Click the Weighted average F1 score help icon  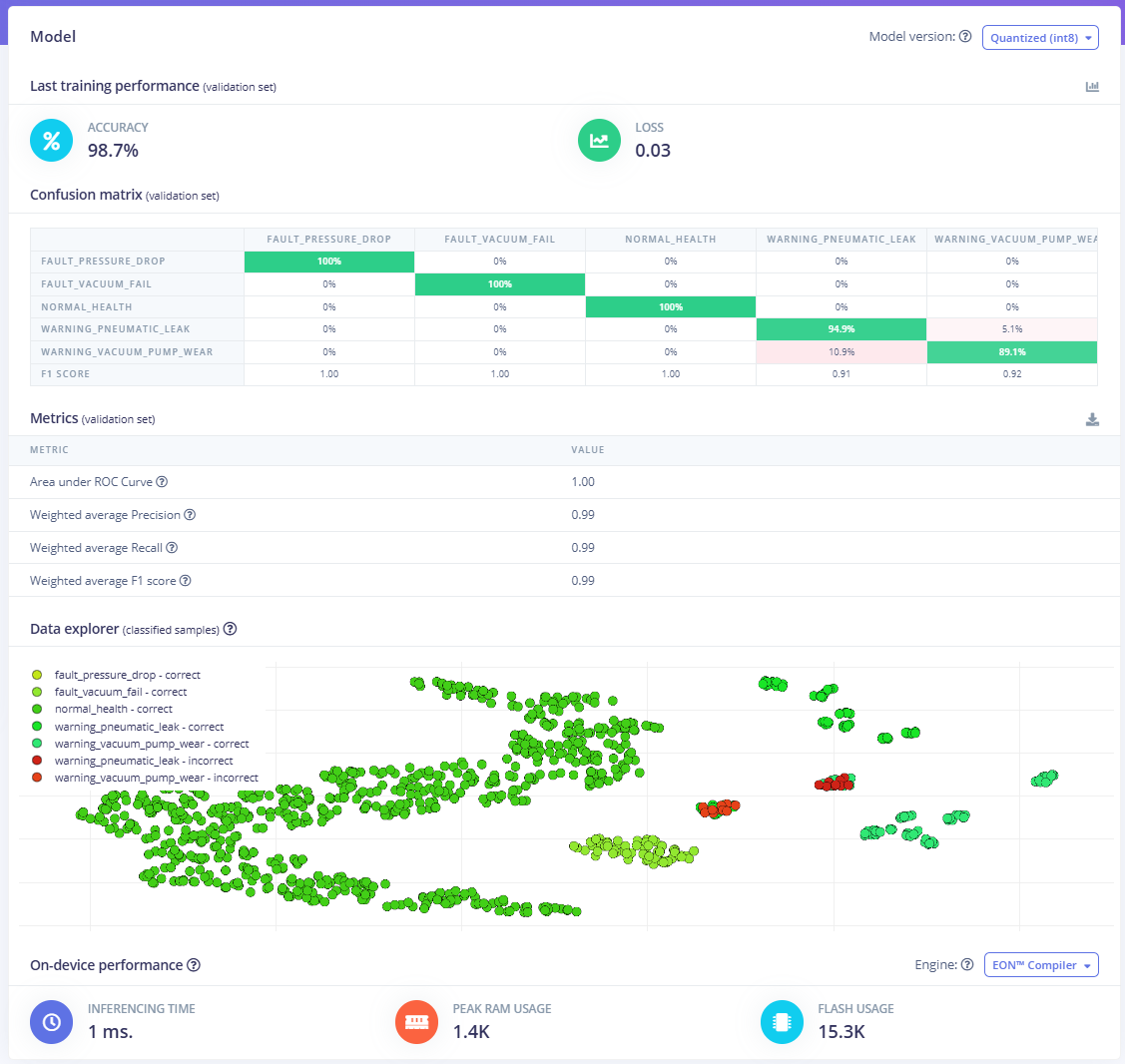click(x=185, y=581)
